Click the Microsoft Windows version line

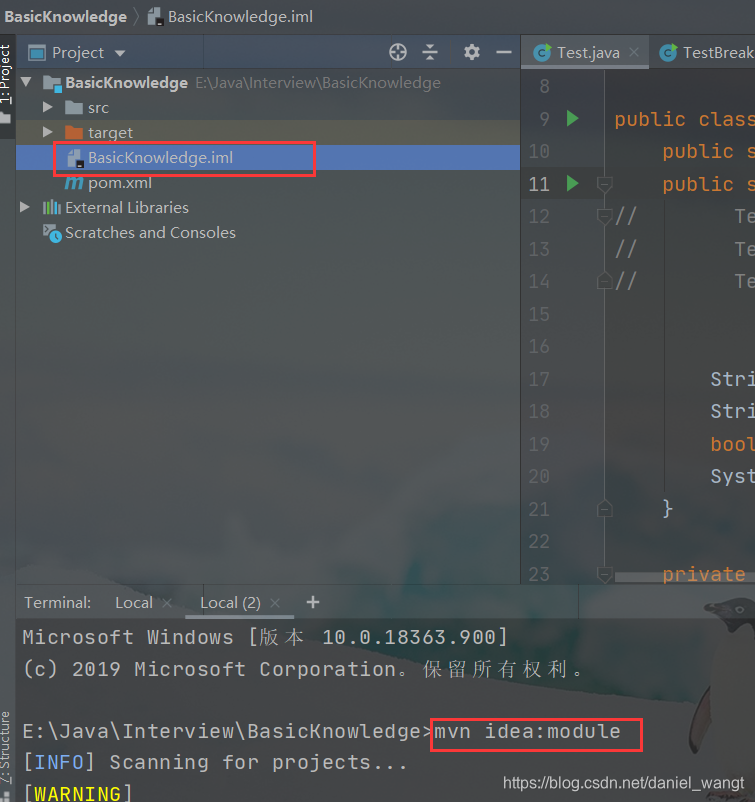tap(265, 637)
